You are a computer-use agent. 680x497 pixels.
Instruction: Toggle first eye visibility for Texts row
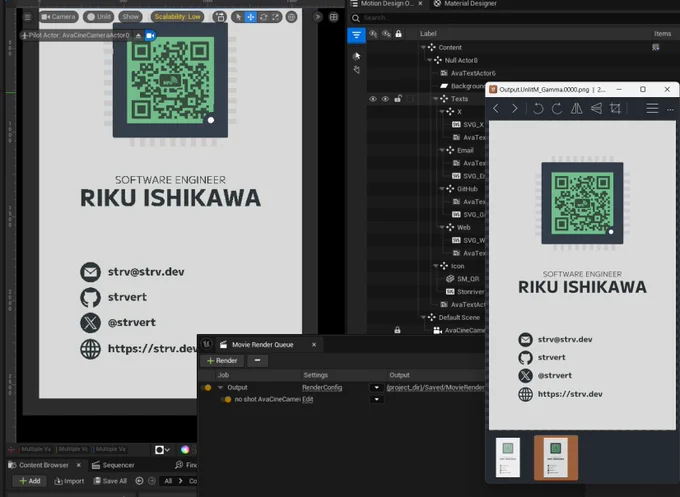[x=373, y=99]
